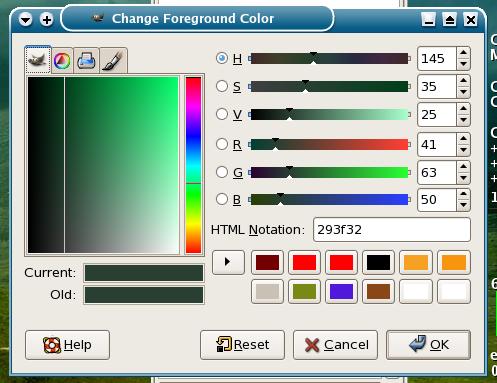Select the V value radio button
This screenshot has width=497, height=383.
coord(222,114)
